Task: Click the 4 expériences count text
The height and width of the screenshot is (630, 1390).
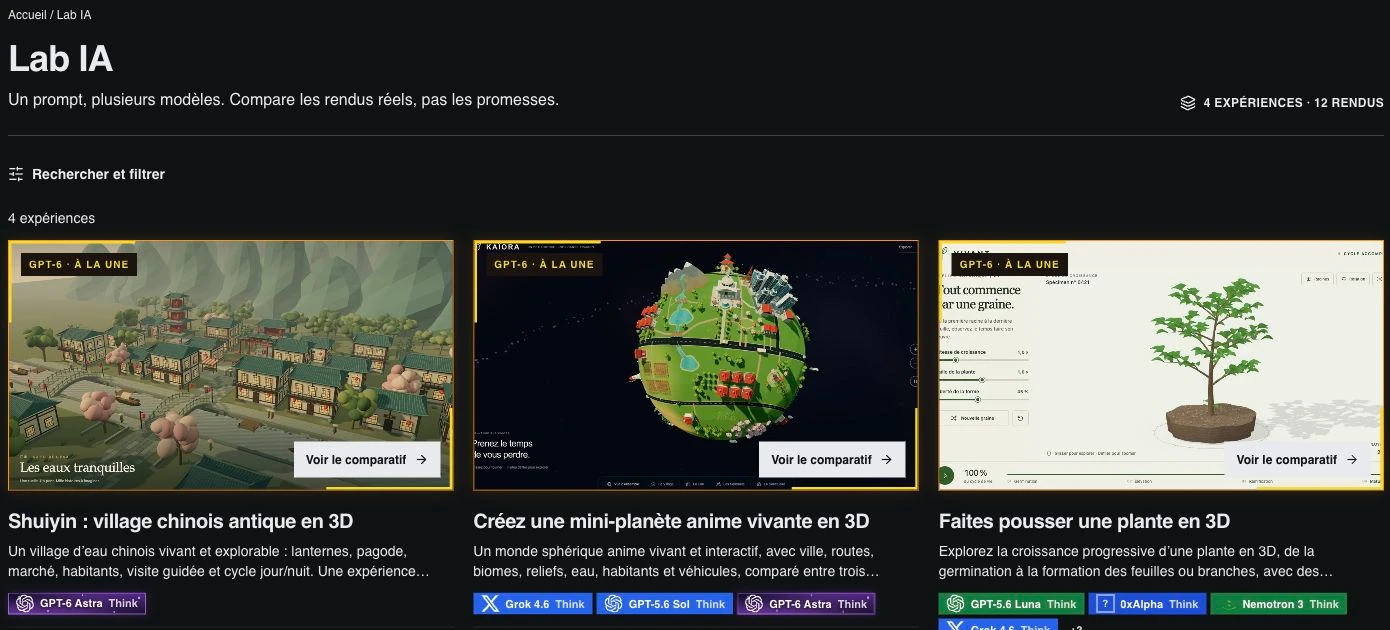Action: pyautogui.click(x=52, y=218)
